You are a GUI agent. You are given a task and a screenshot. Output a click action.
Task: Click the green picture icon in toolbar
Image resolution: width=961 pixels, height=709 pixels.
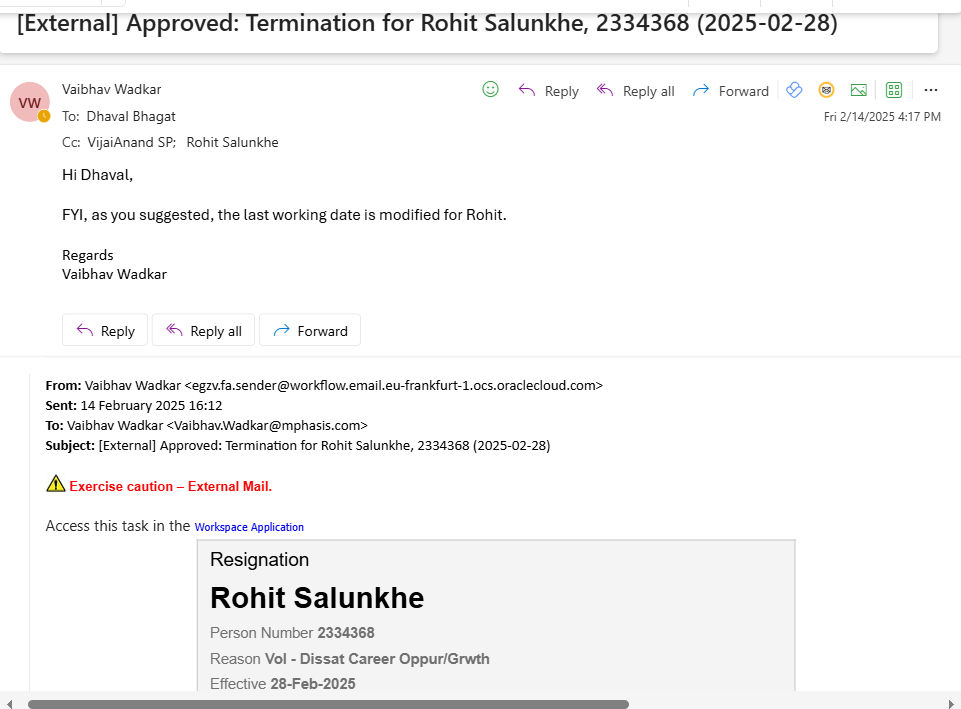tap(859, 90)
